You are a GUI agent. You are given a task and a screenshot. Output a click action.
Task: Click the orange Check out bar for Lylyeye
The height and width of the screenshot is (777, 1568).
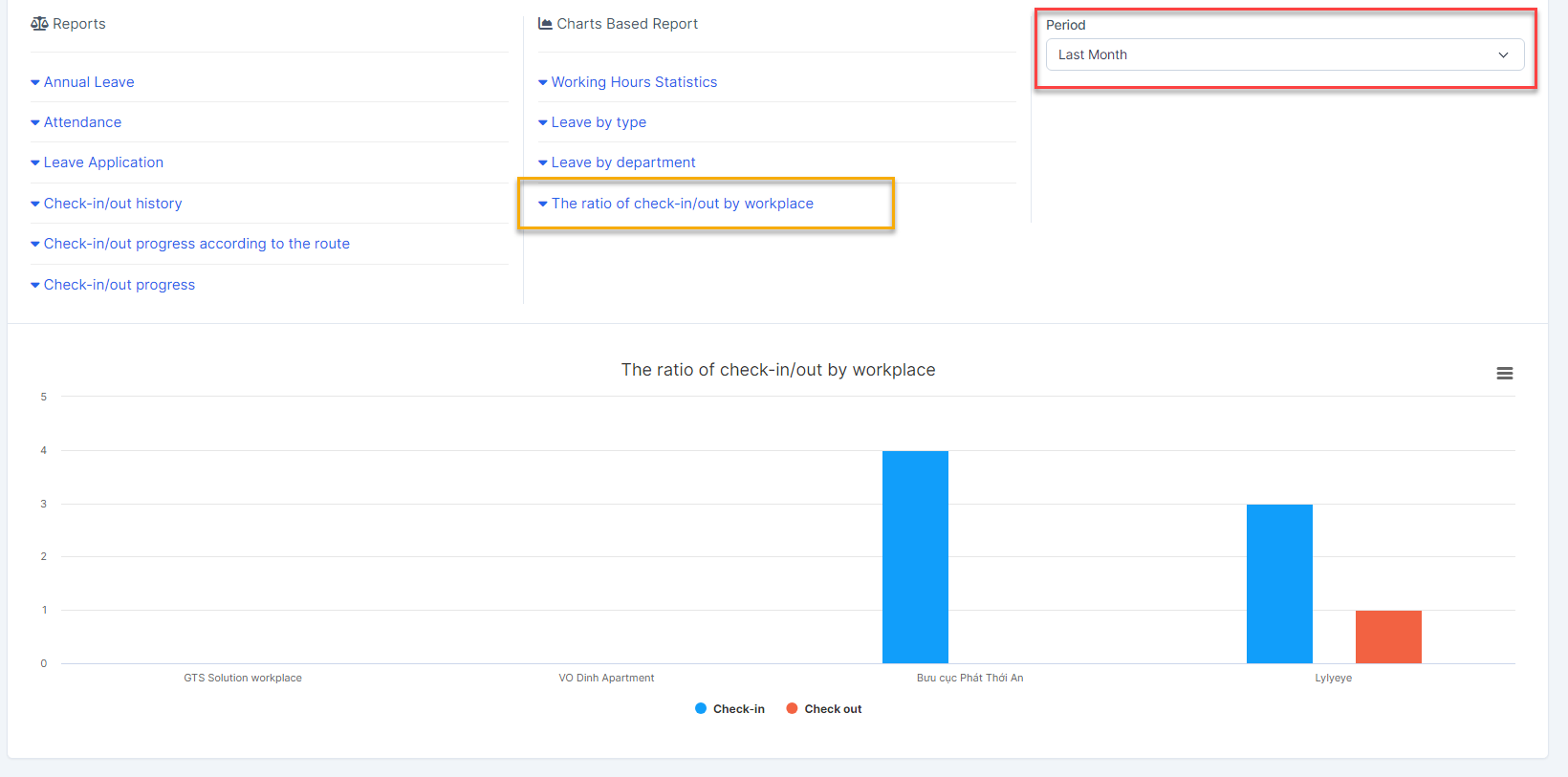[1388, 637]
